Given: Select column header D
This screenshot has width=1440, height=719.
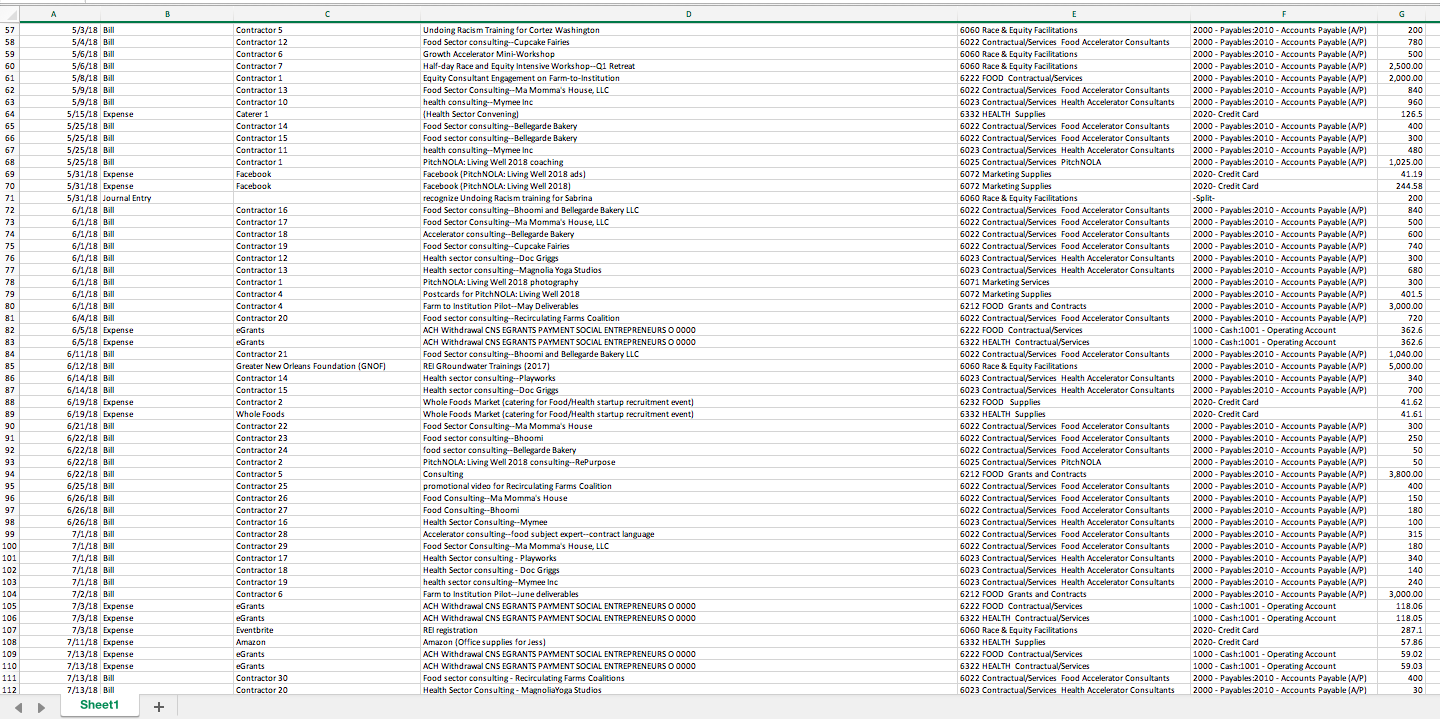Looking at the screenshot, I should [x=688, y=14].
